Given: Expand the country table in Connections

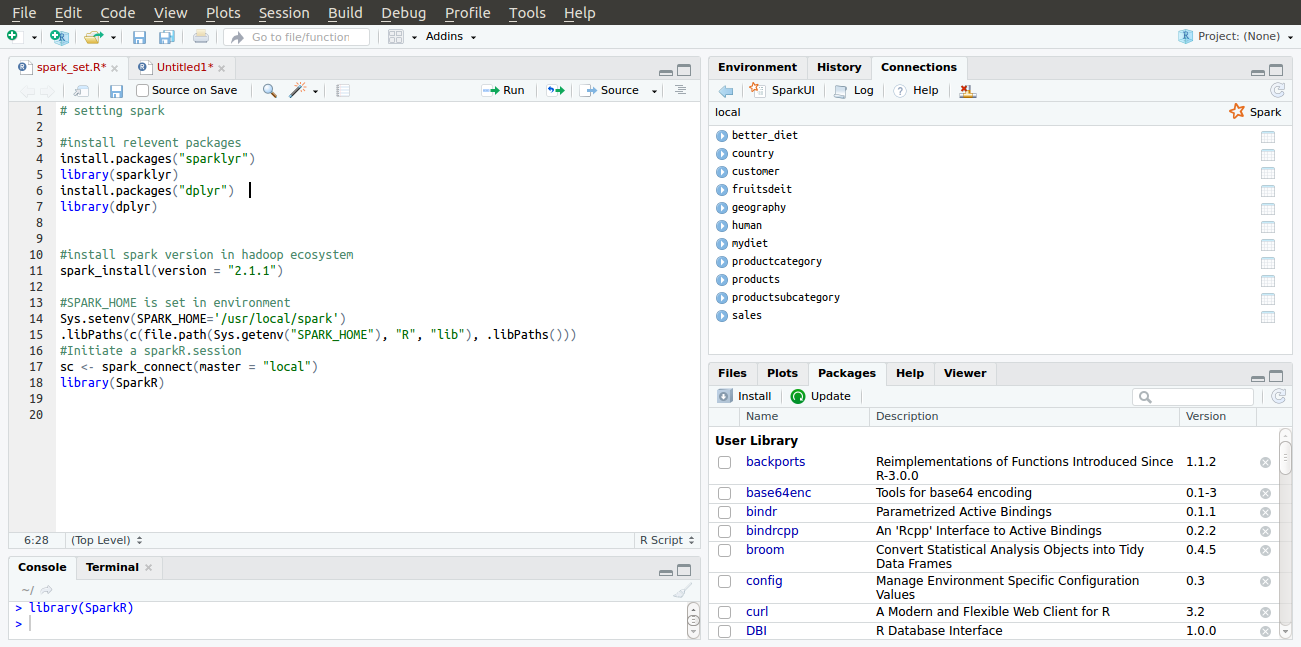Looking at the screenshot, I should point(722,154).
